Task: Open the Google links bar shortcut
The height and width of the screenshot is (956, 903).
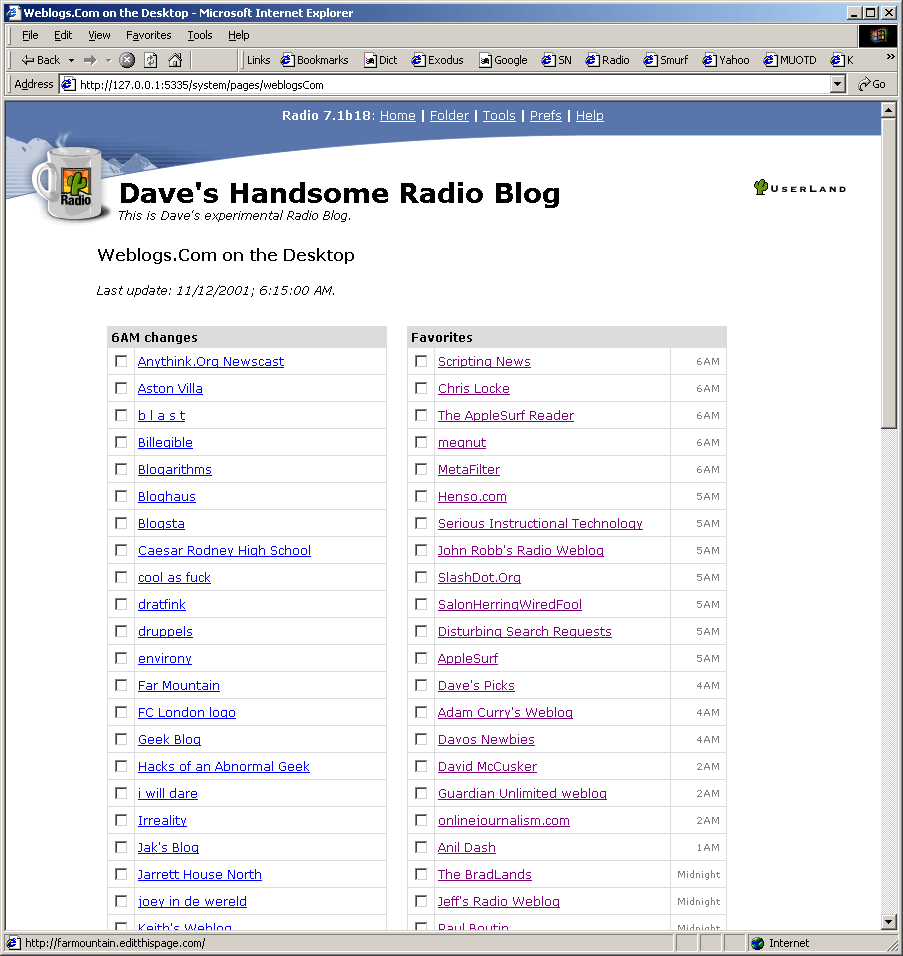Action: pos(503,60)
